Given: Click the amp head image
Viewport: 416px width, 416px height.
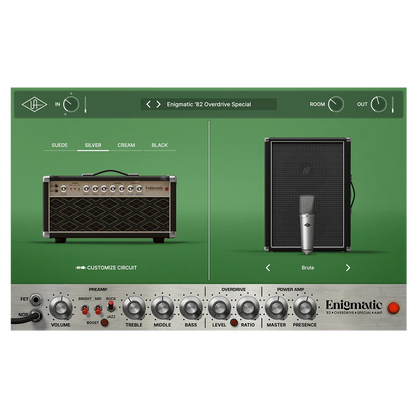Looking at the screenshot, I should [110, 206].
